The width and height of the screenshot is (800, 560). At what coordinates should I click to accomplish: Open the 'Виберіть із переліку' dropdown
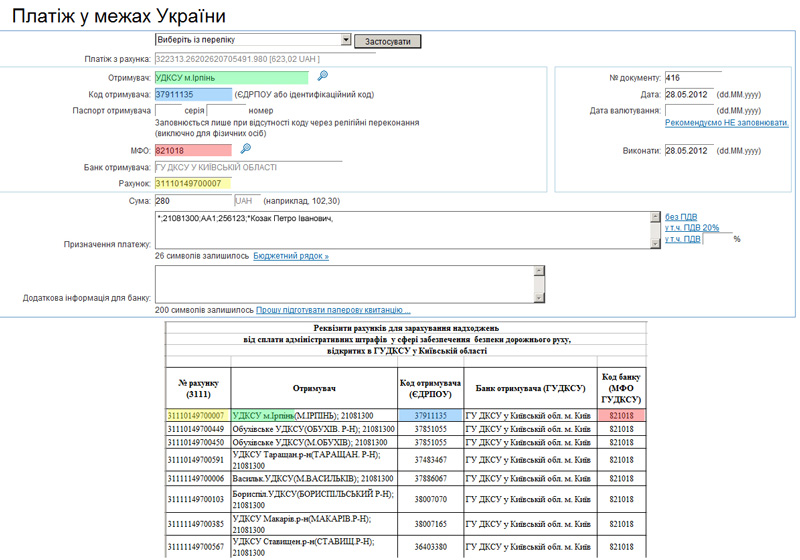pyautogui.click(x=253, y=40)
